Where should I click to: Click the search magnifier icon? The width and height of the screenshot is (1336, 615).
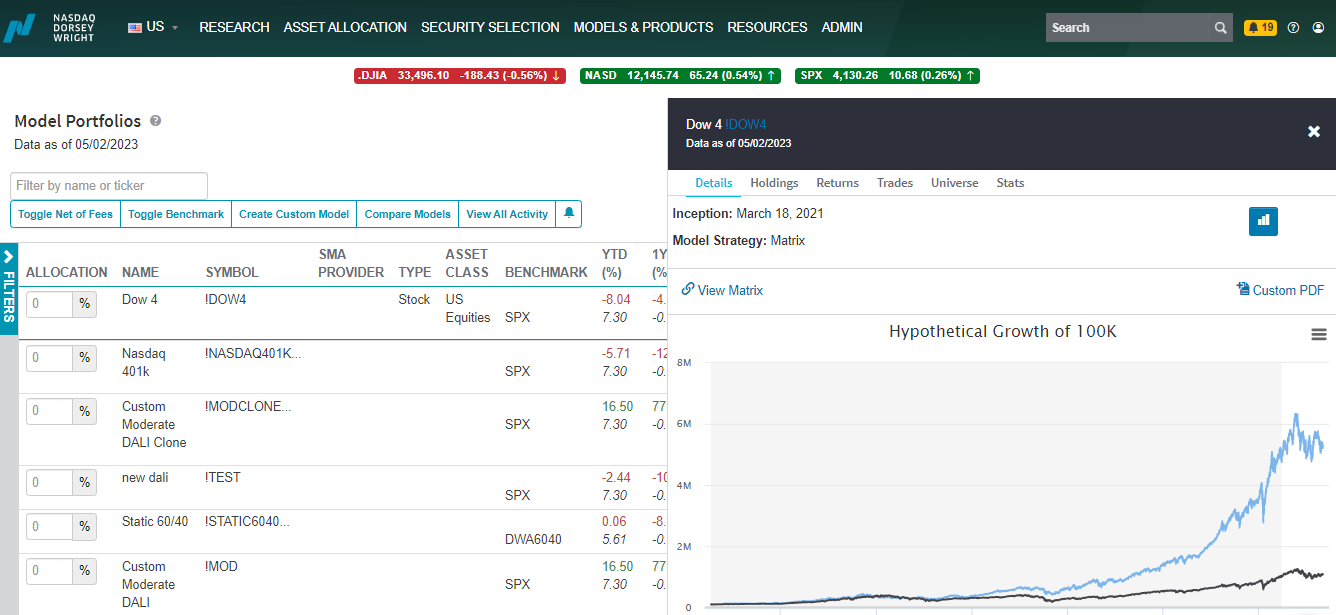click(x=1221, y=28)
